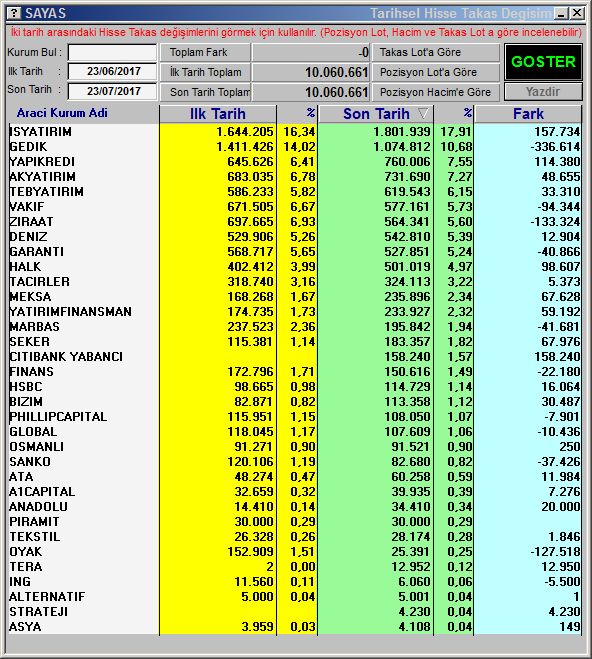Click the Kurum Bul search field
This screenshot has height=659, width=592.
112,53
